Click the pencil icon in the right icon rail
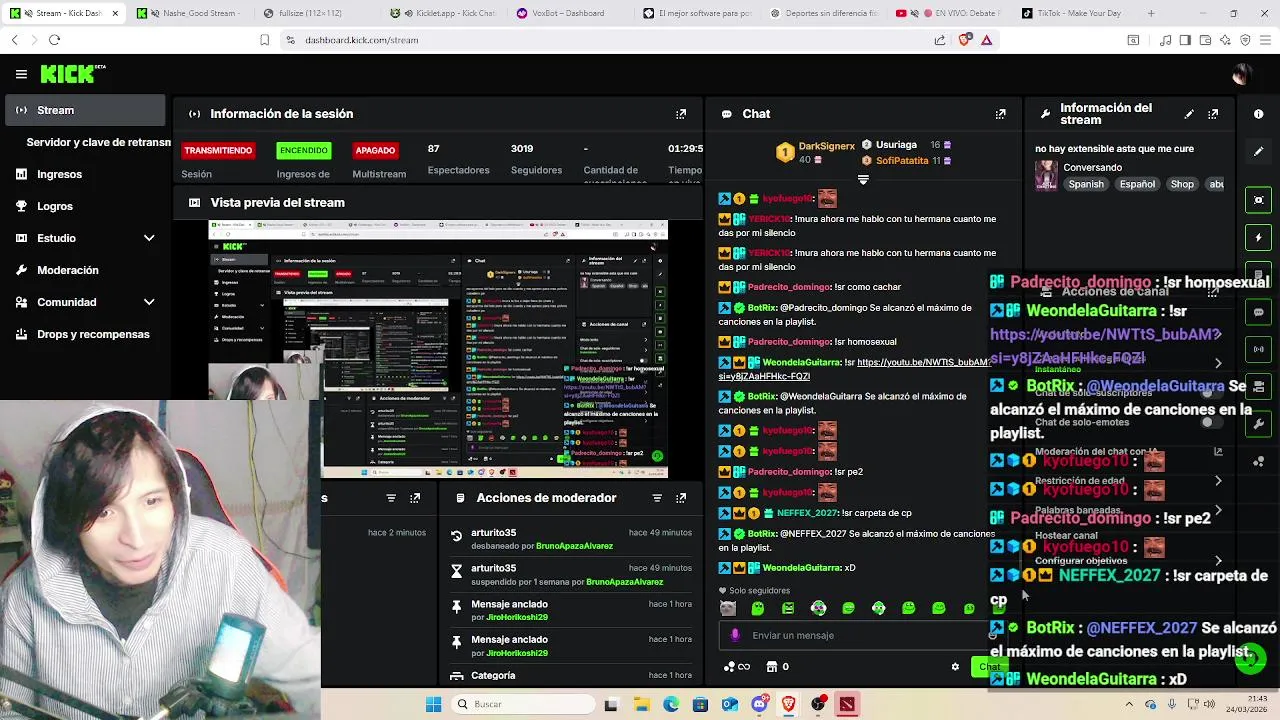 coord(1258,152)
